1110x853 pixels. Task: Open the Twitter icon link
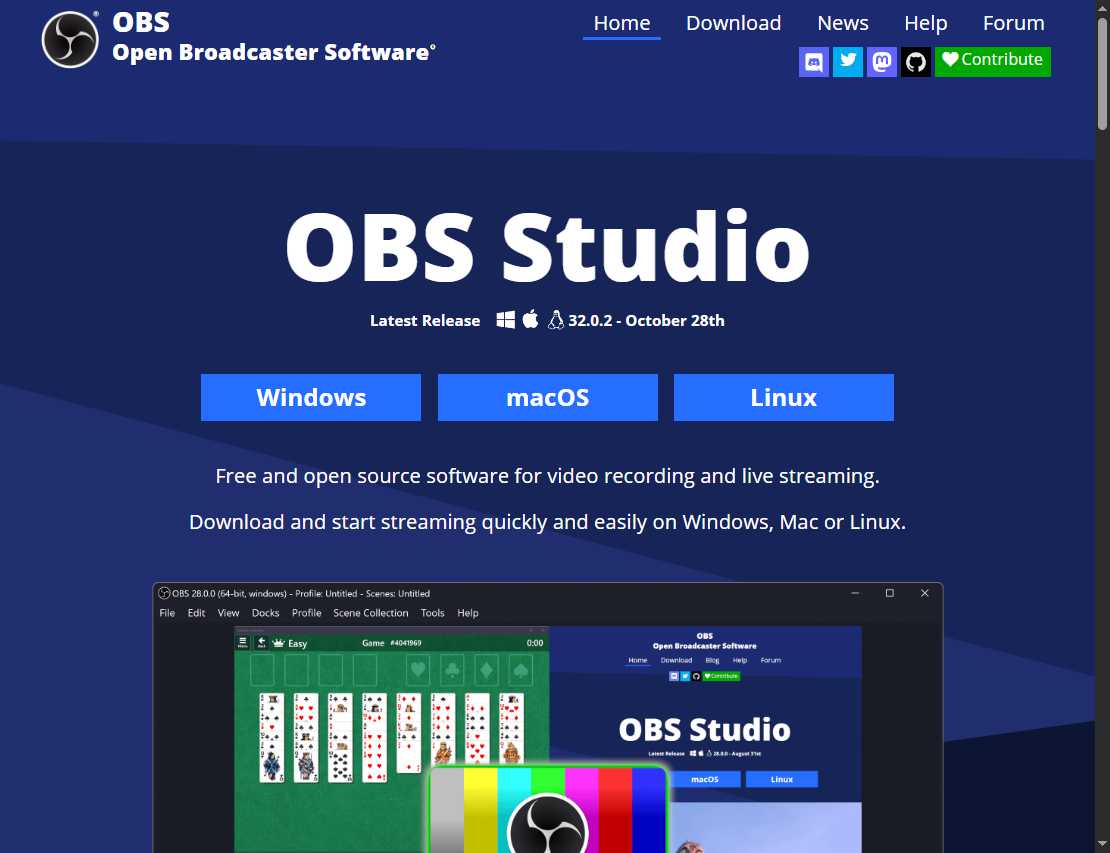pos(847,61)
